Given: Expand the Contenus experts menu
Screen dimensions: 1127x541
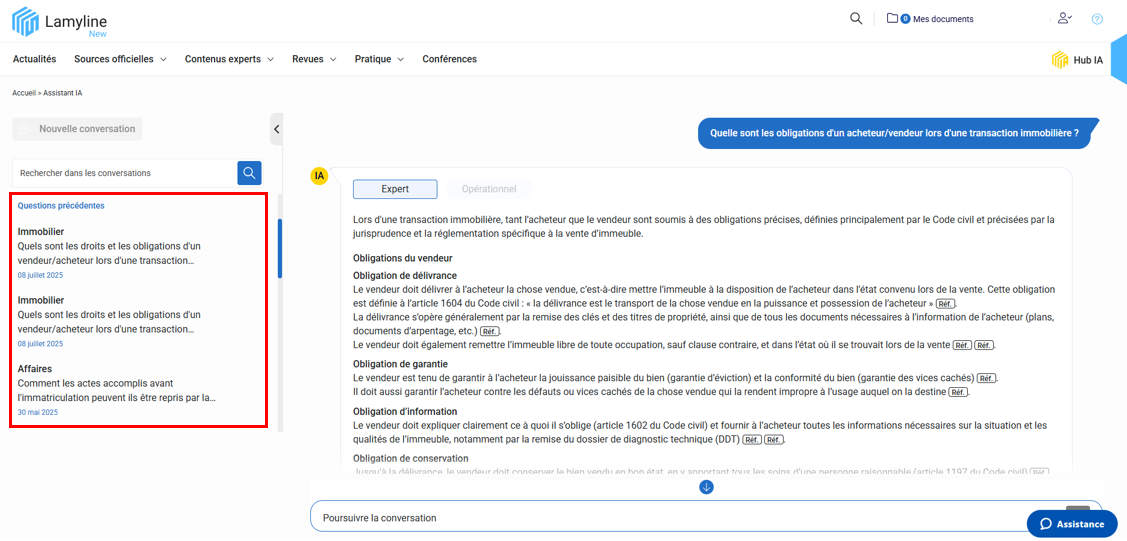Looking at the screenshot, I should point(229,59).
